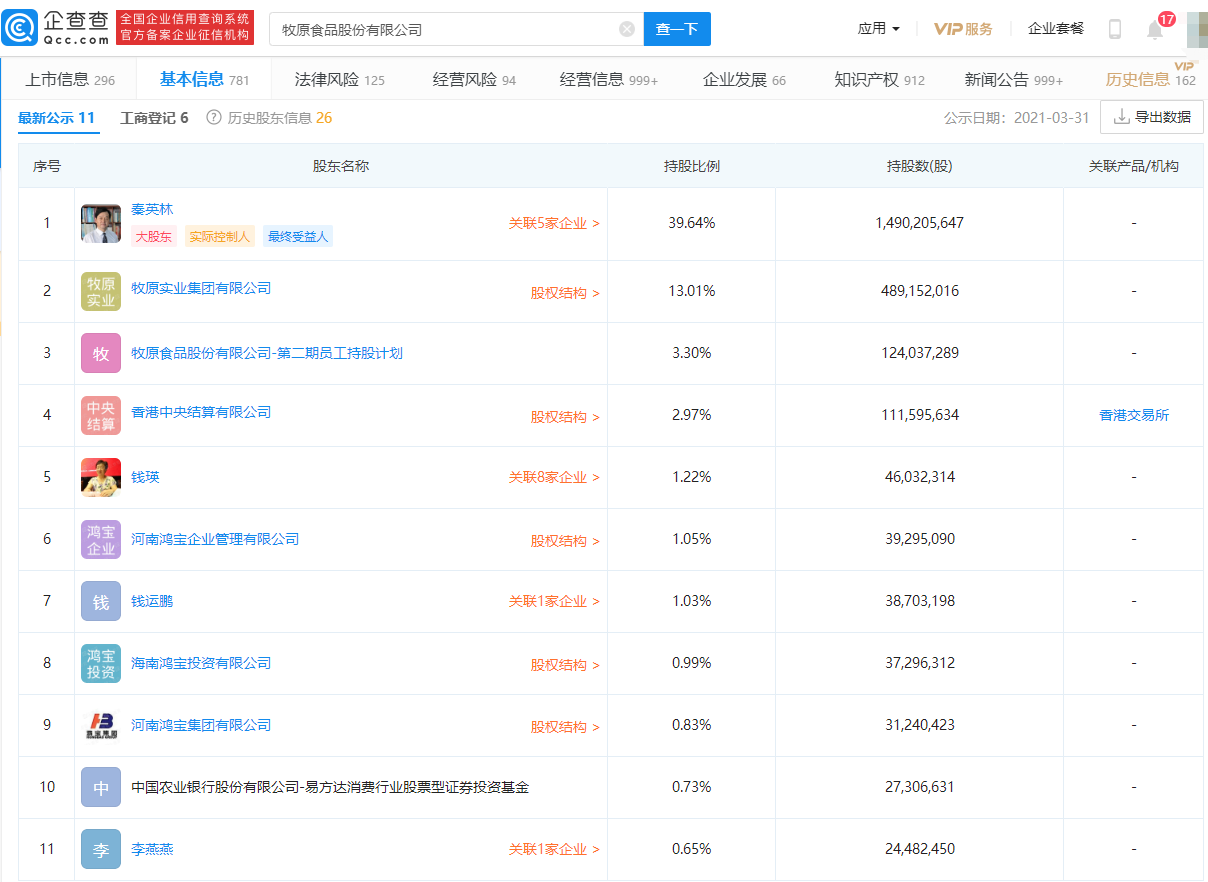
Task: Open shareholder 秦英林 name link
Action: coord(152,210)
